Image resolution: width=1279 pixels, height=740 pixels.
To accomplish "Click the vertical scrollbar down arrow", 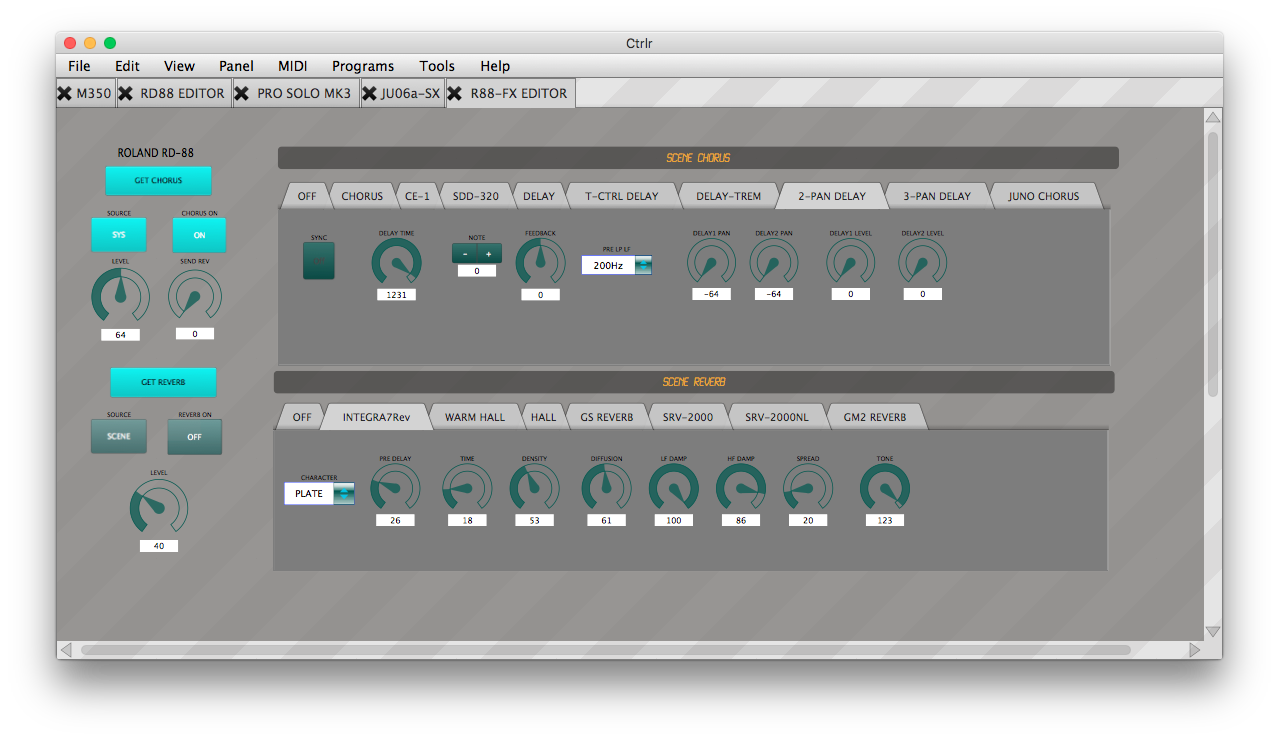I will pyautogui.click(x=1213, y=631).
